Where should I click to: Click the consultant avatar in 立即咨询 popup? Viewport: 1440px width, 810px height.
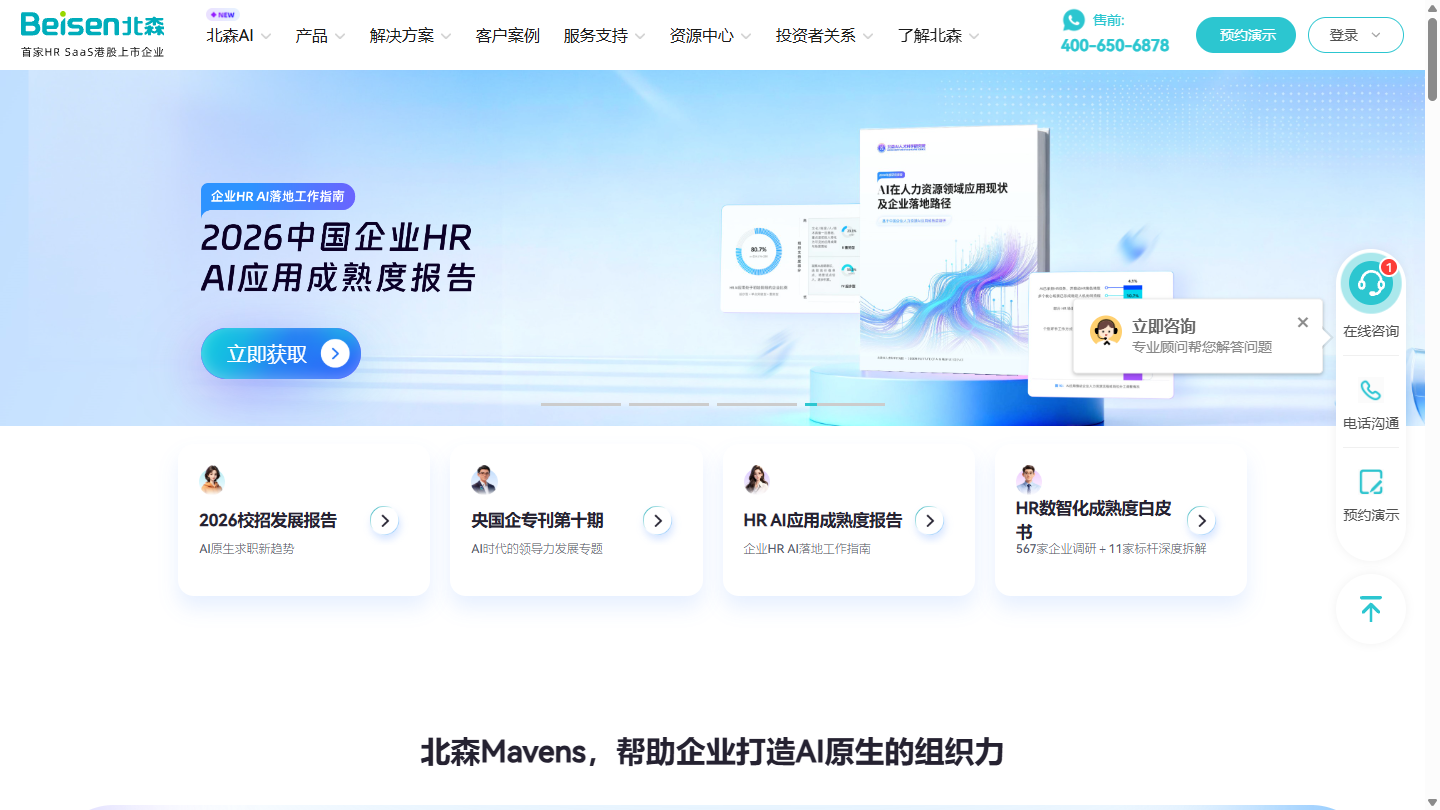[1105, 331]
